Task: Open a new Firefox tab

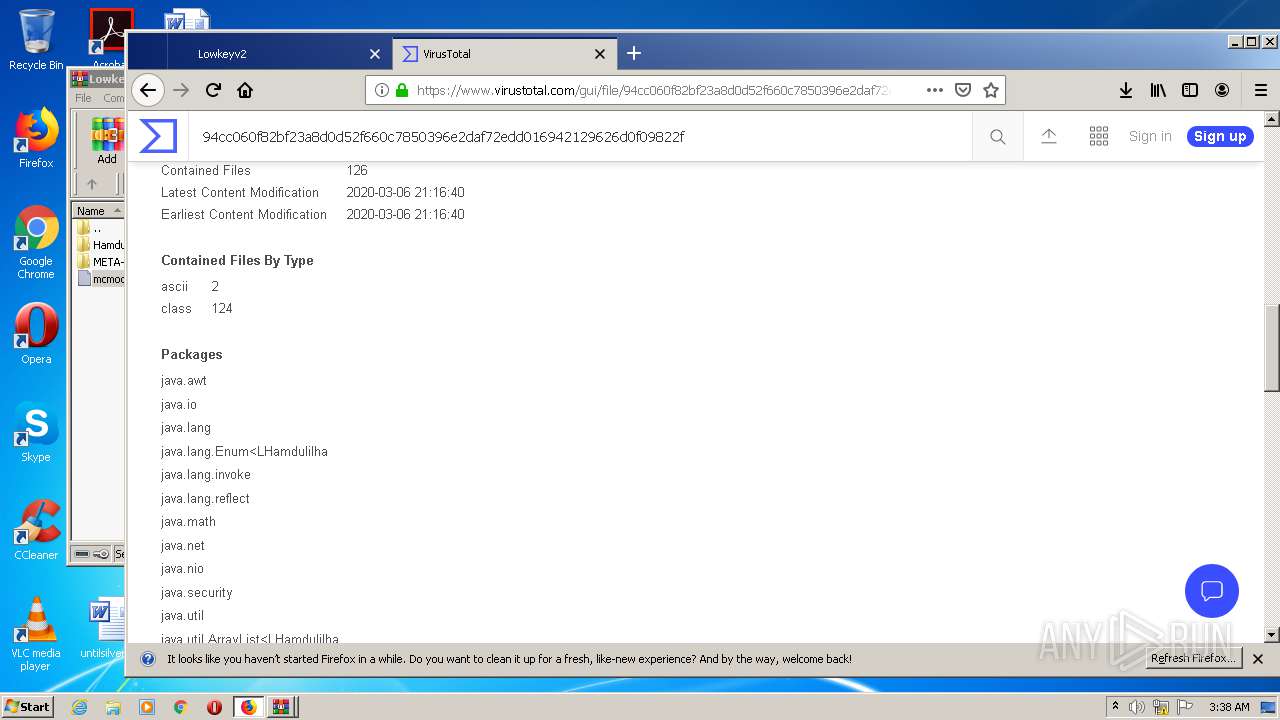Action: (x=634, y=53)
